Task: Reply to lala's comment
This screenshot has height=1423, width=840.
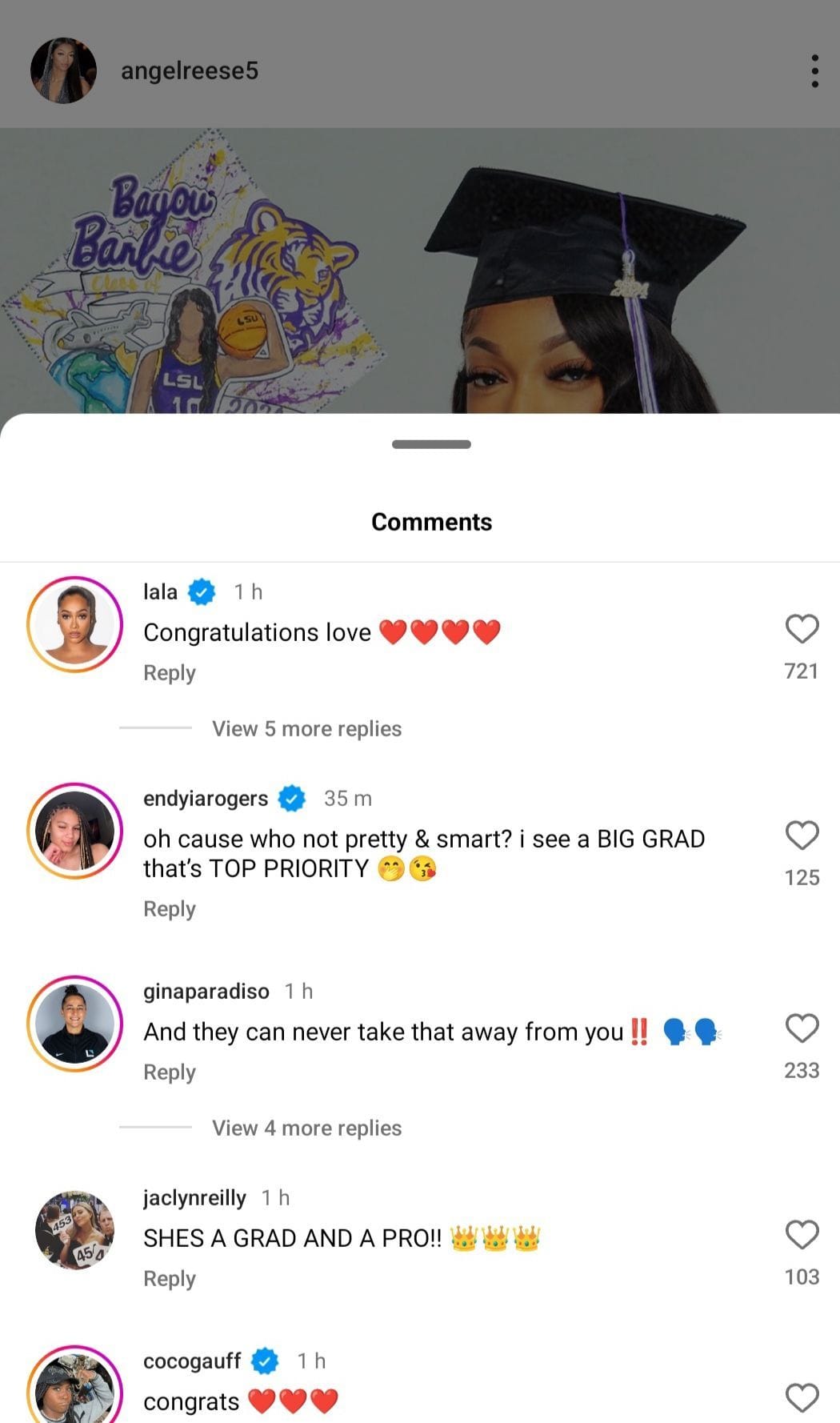Action: click(169, 672)
